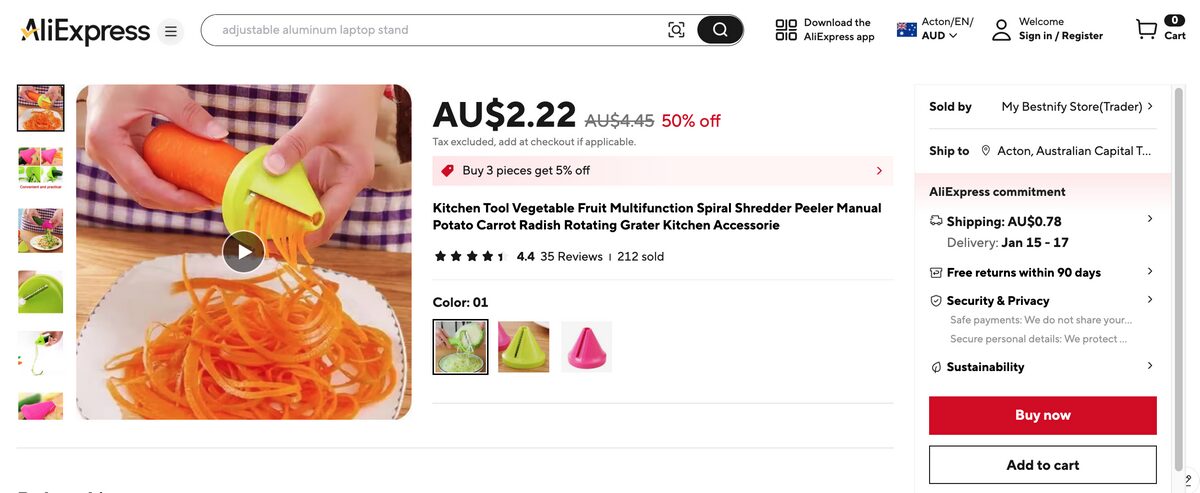Image resolution: width=1200 pixels, height=493 pixels.
Task: Click the black search magnifier button
Action: pyautogui.click(x=720, y=30)
